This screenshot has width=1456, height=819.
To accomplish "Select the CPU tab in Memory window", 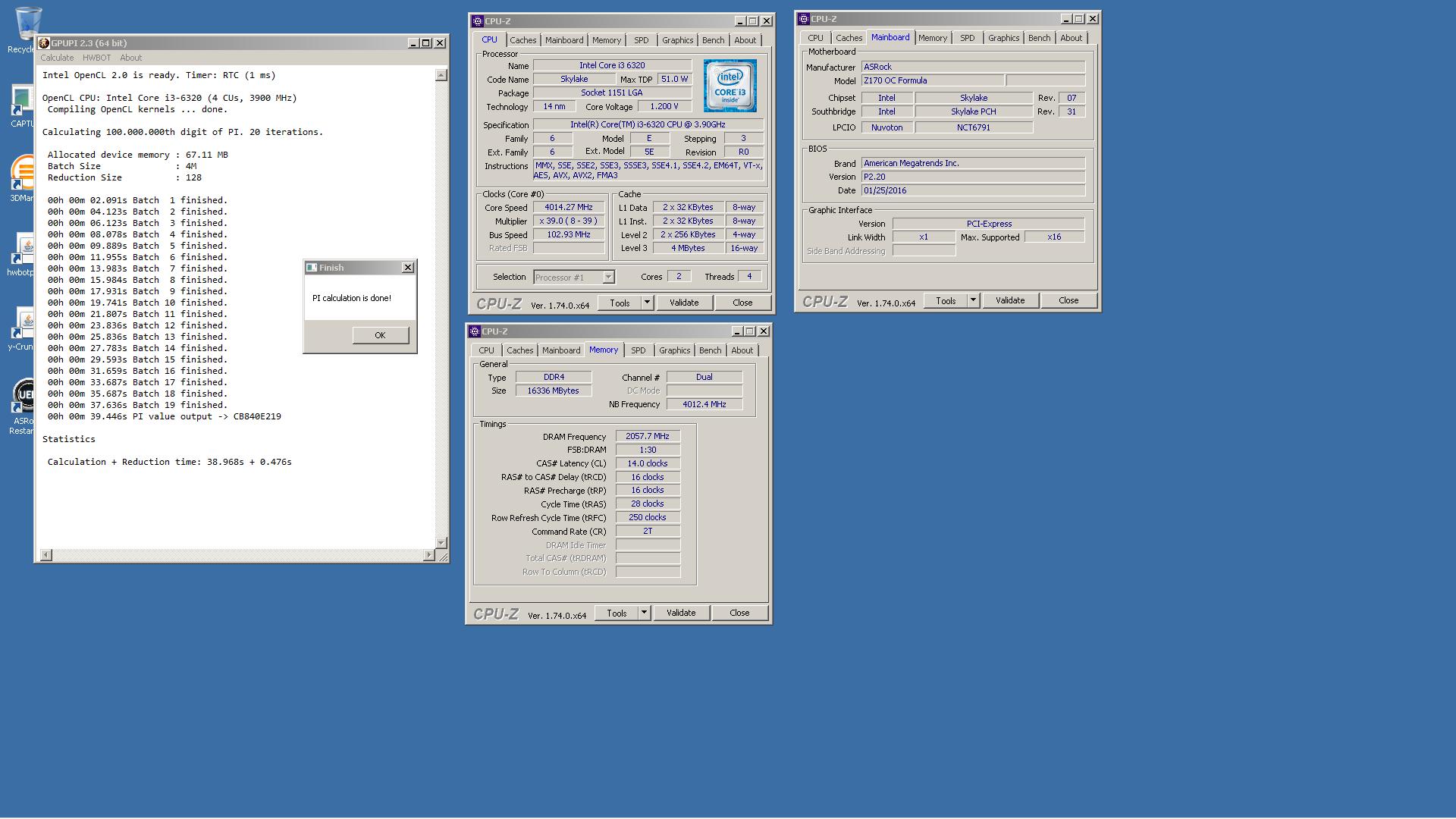I will point(486,350).
